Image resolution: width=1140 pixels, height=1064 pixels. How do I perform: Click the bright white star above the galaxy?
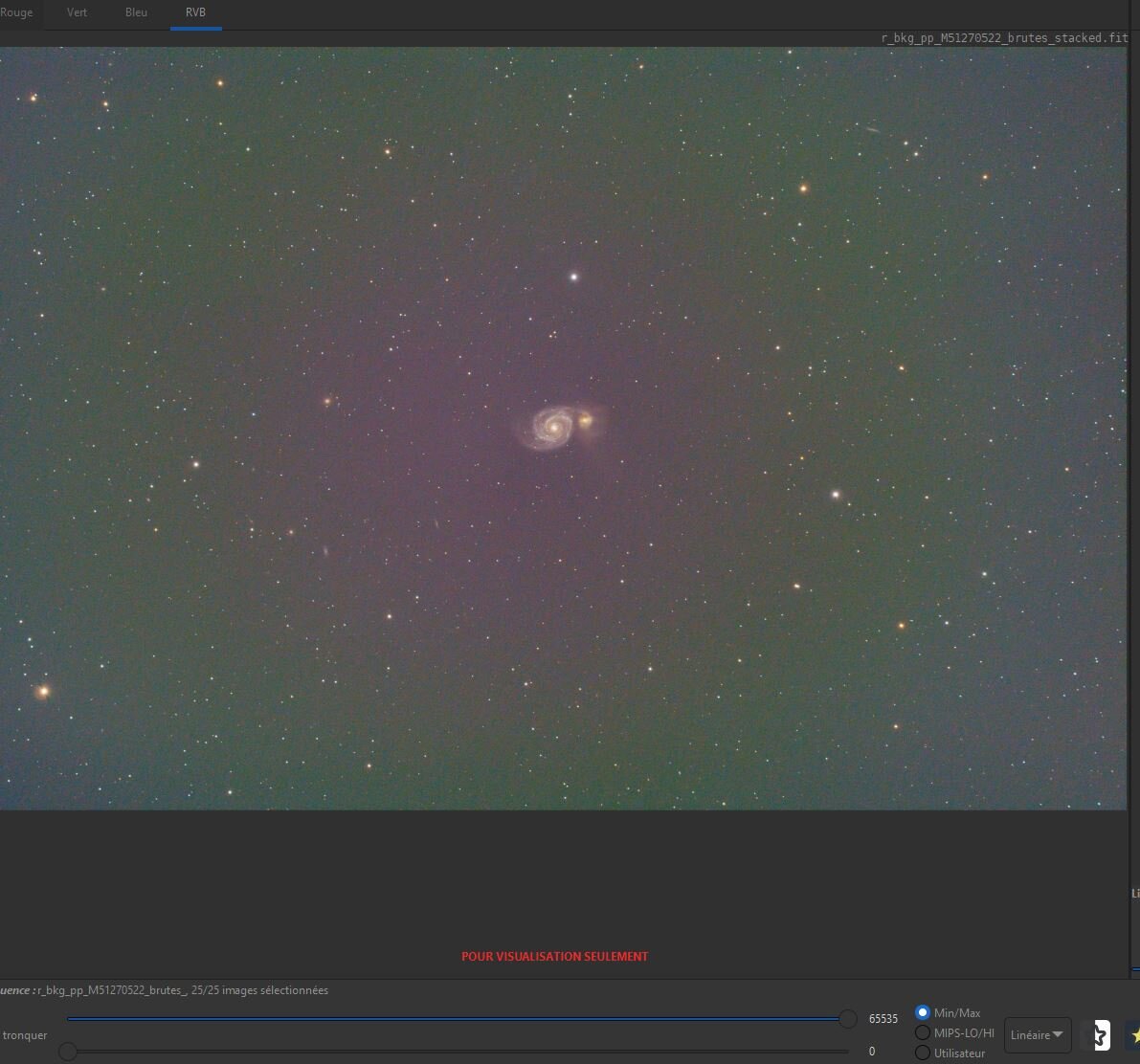[x=573, y=277]
